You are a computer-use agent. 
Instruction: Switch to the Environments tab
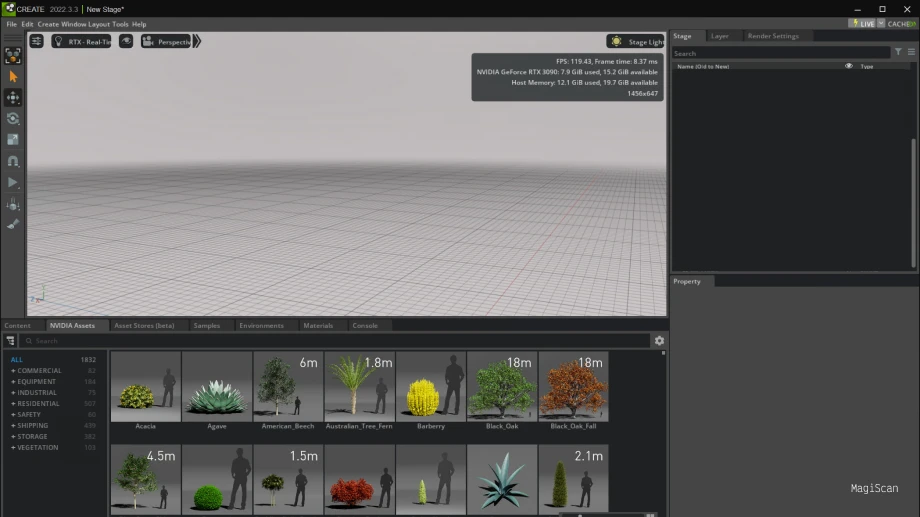(x=261, y=325)
